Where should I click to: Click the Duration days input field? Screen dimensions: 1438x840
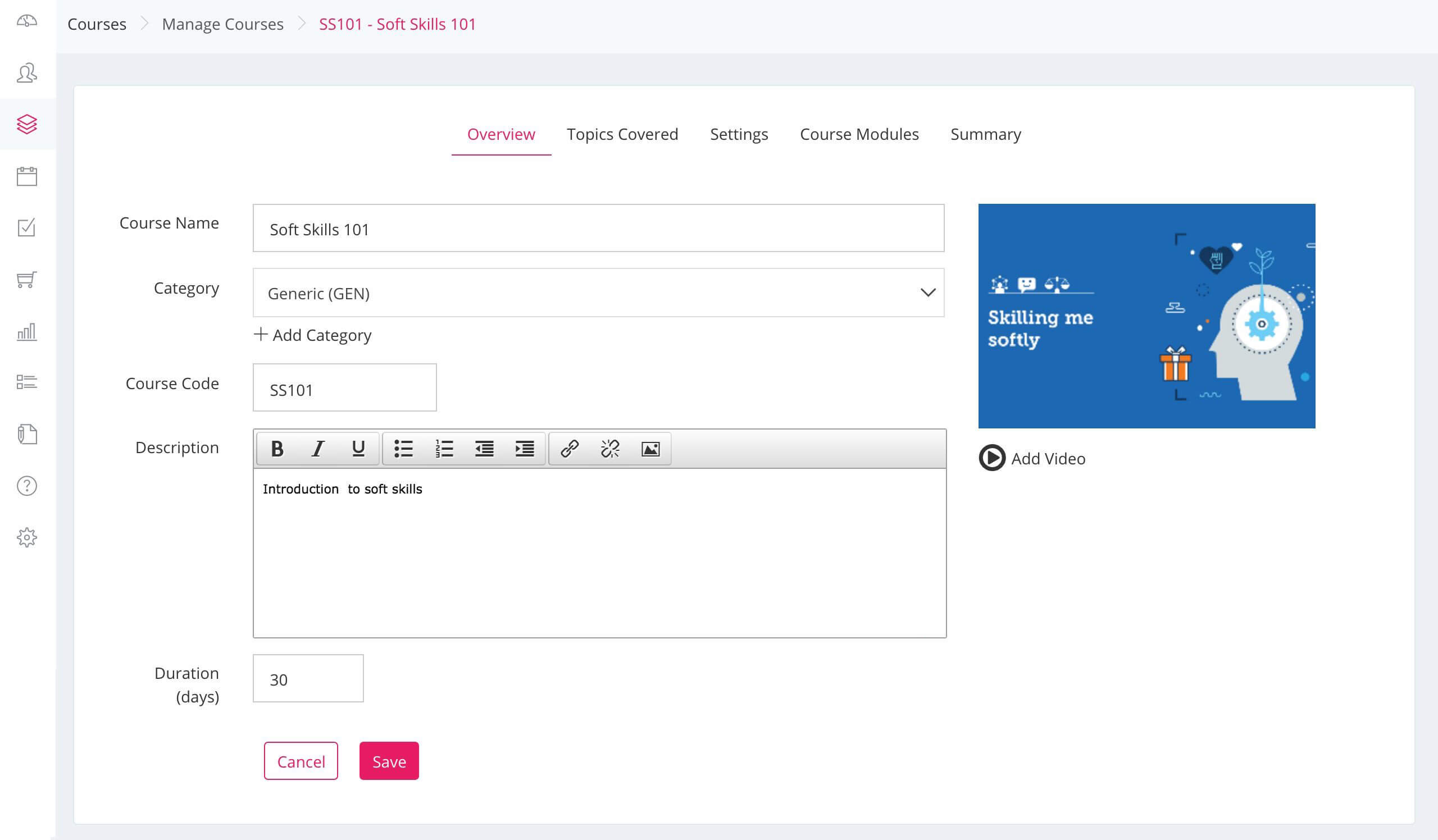point(308,678)
